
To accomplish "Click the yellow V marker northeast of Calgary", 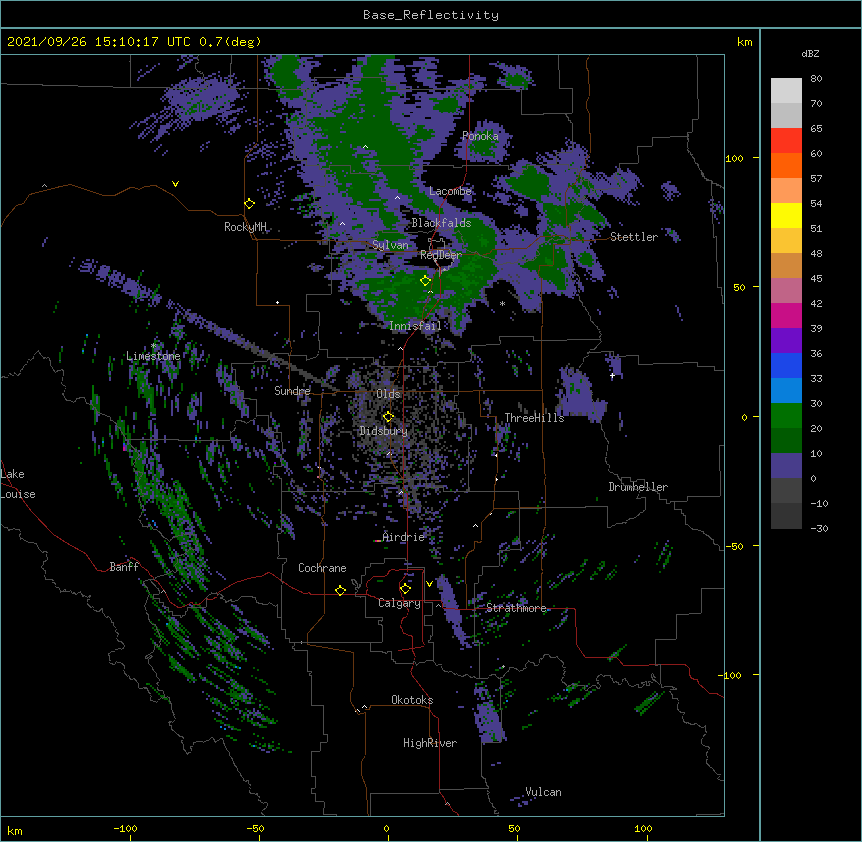I will (x=429, y=584).
